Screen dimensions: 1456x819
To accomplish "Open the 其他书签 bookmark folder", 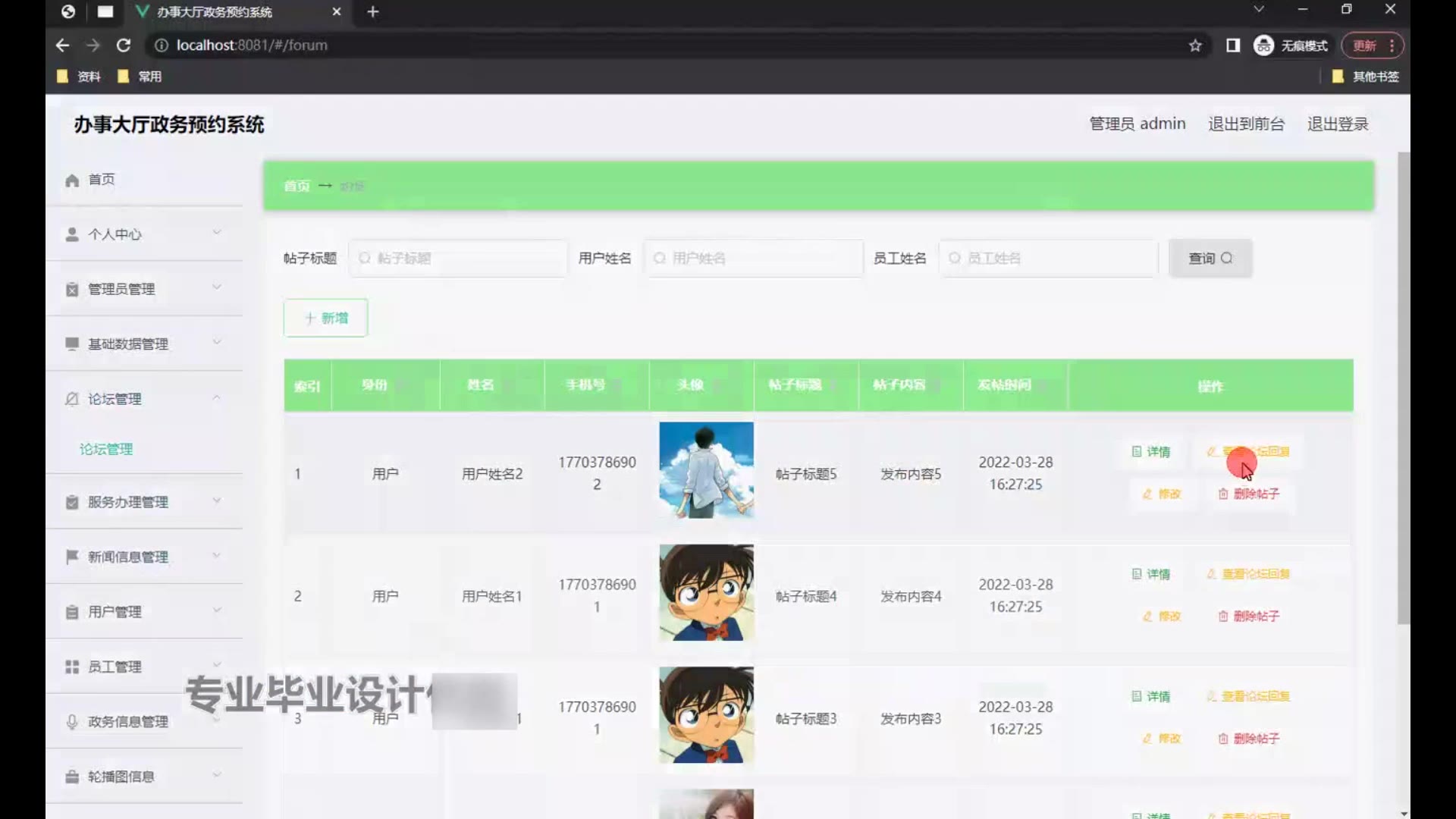I will tap(1365, 77).
